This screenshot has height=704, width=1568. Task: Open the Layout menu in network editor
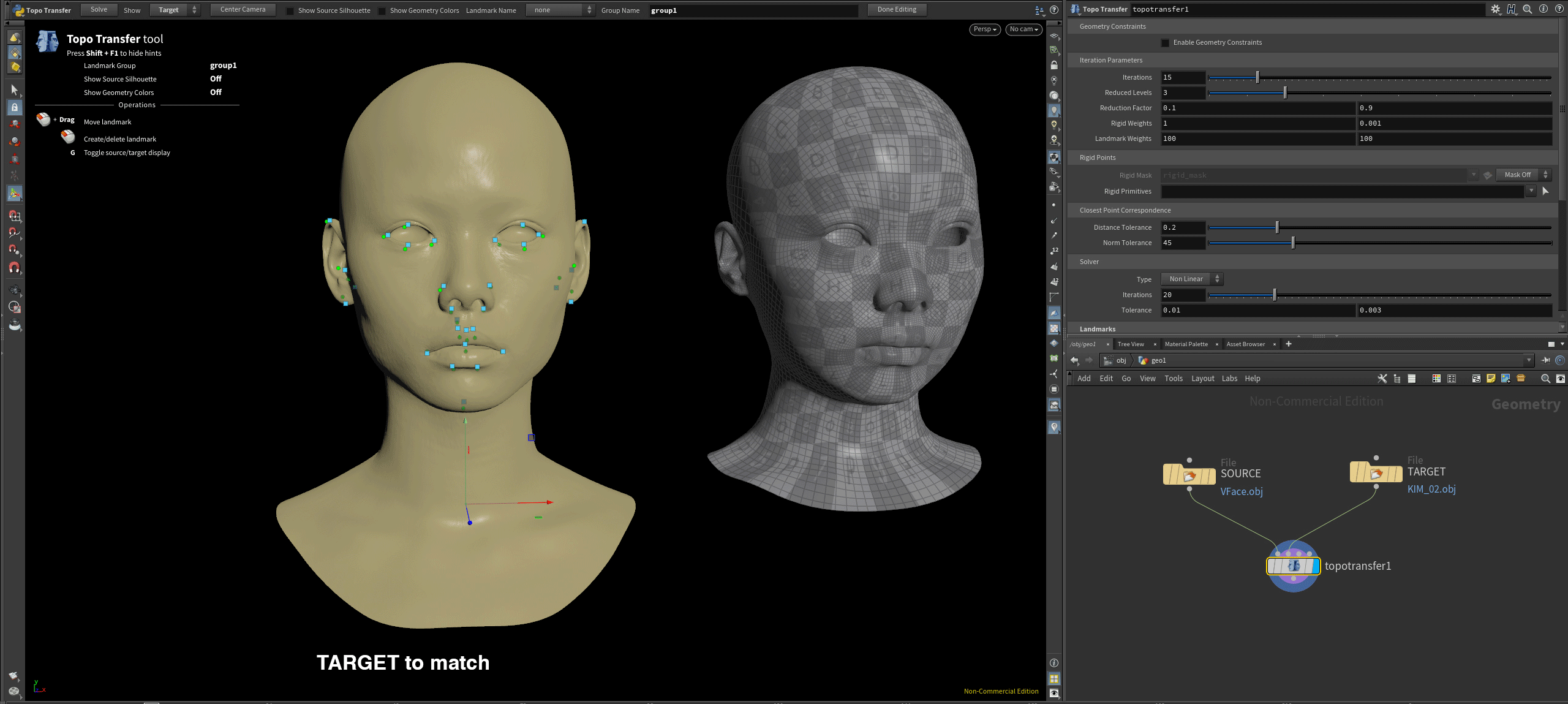(1202, 379)
